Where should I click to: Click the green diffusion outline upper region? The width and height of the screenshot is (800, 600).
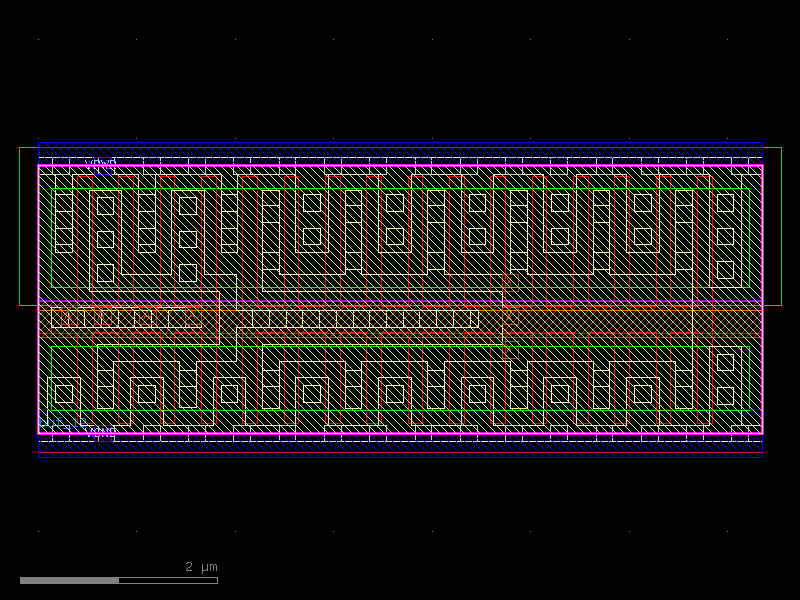click(x=400, y=186)
